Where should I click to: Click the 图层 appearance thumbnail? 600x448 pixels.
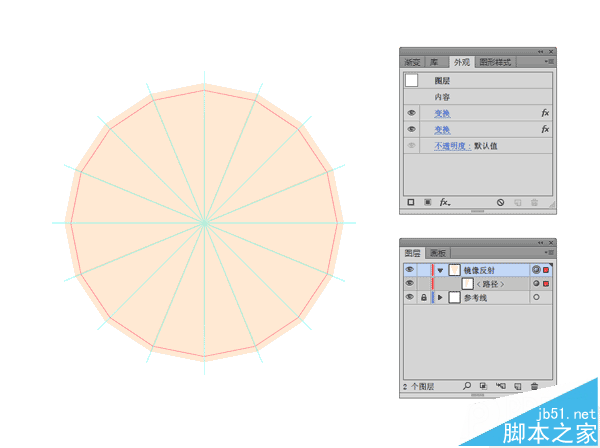412,80
